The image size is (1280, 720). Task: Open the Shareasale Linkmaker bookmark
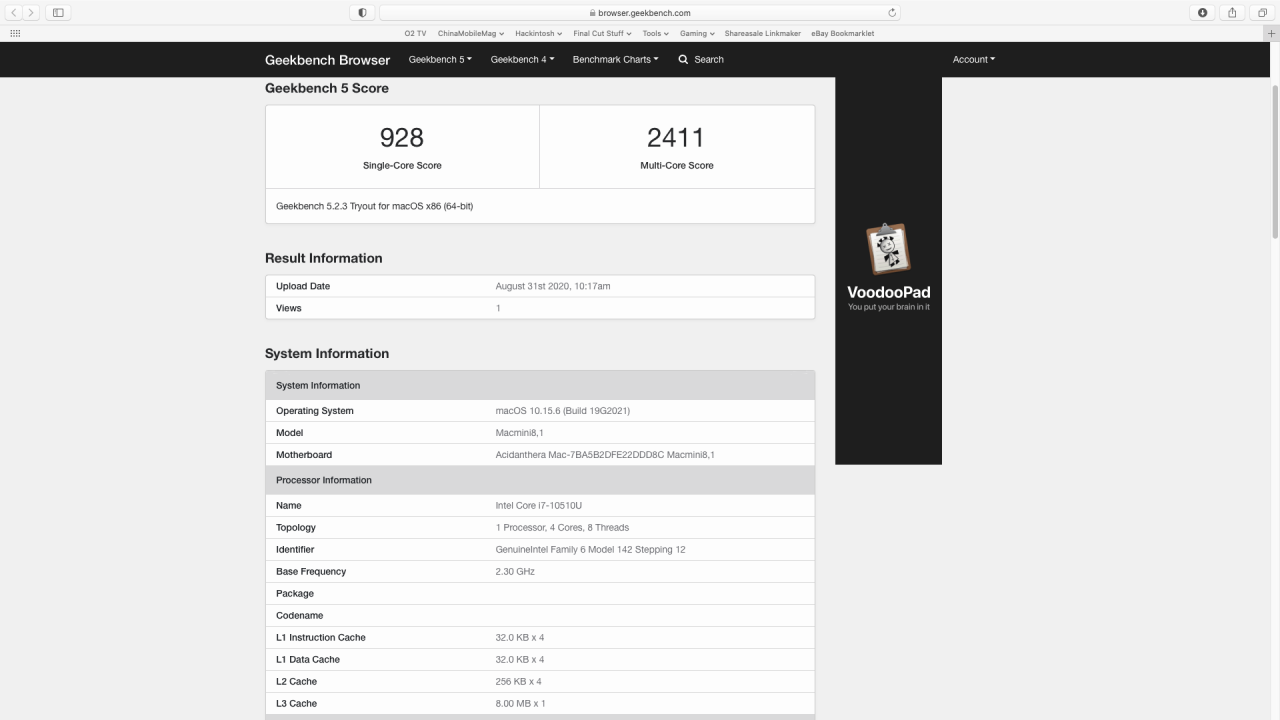click(x=763, y=33)
